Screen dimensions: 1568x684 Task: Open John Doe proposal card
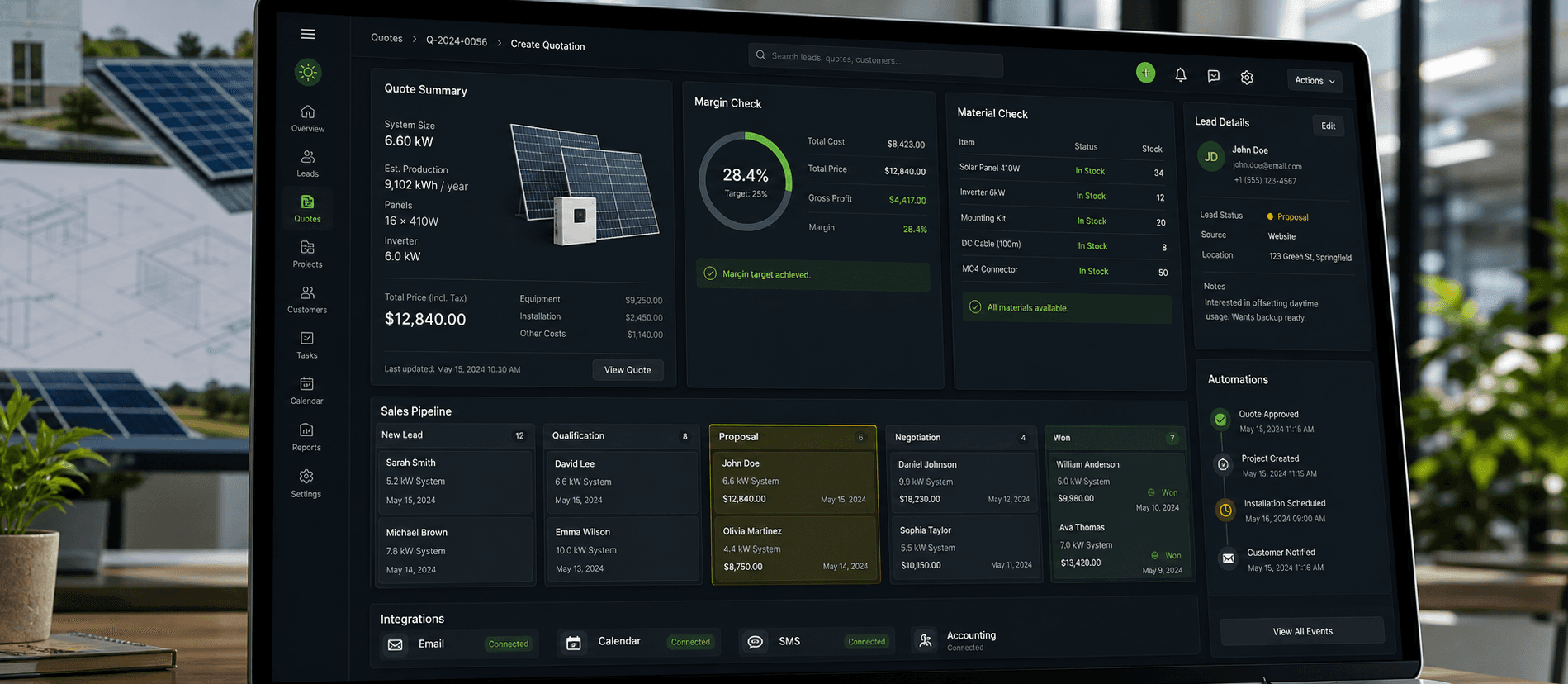click(x=793, y=482)
